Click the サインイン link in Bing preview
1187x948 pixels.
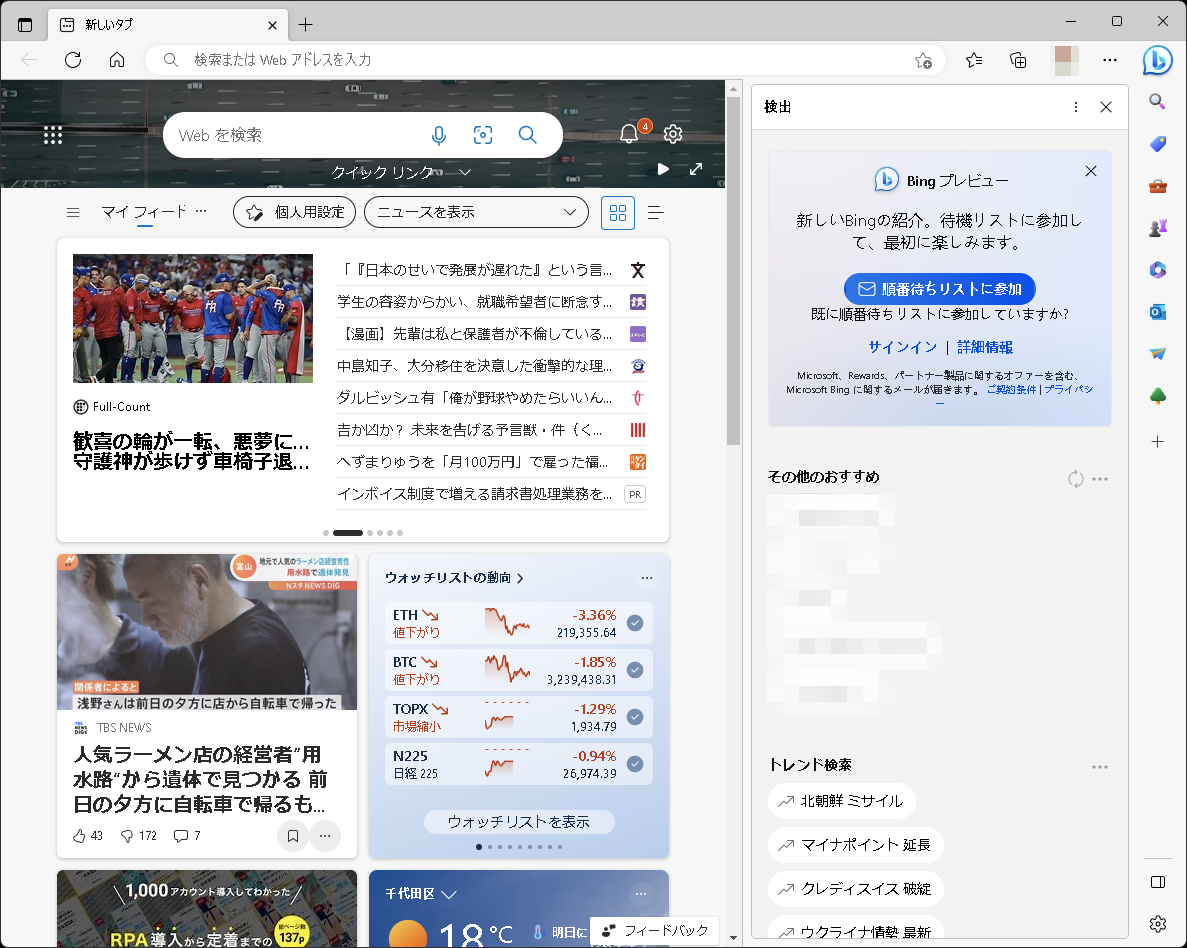tap(901, 346)
